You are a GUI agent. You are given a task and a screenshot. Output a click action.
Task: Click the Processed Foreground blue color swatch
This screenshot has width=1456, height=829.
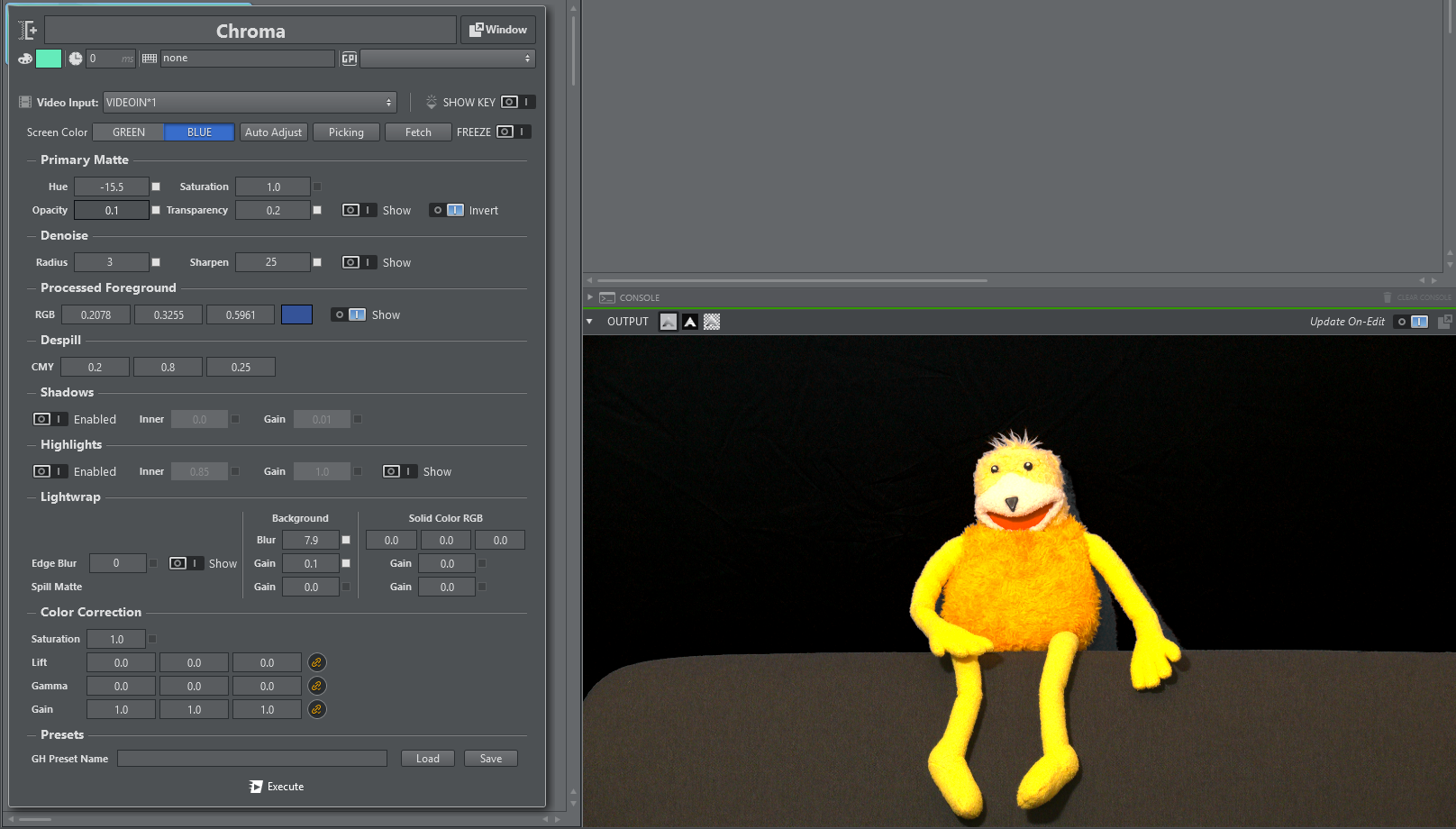[296, 314]
